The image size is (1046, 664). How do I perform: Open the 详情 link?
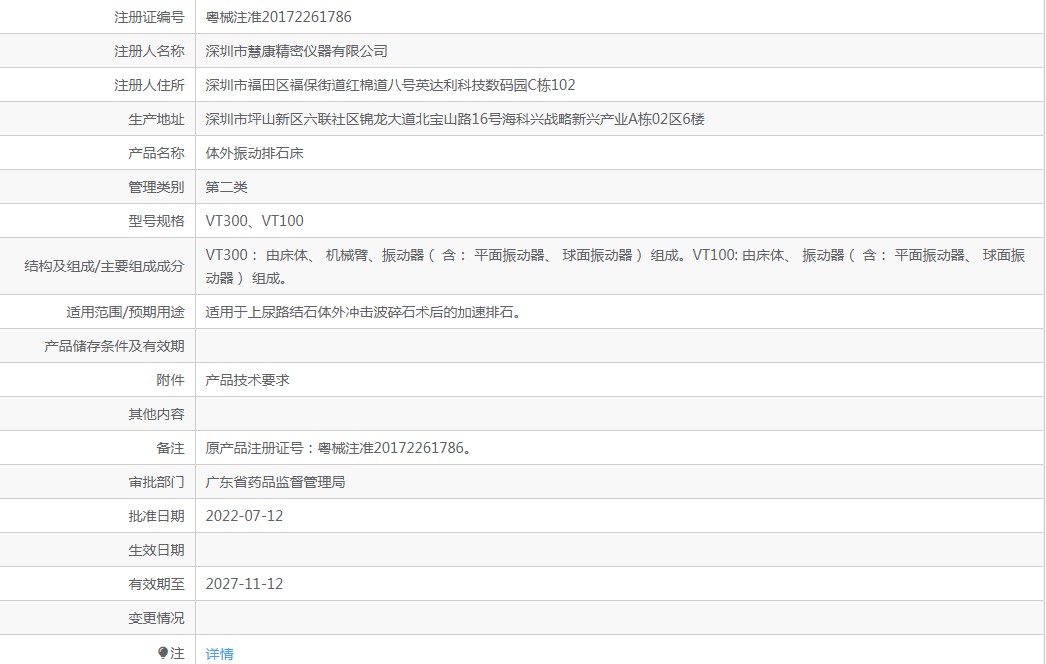click(x=219, y=653)
